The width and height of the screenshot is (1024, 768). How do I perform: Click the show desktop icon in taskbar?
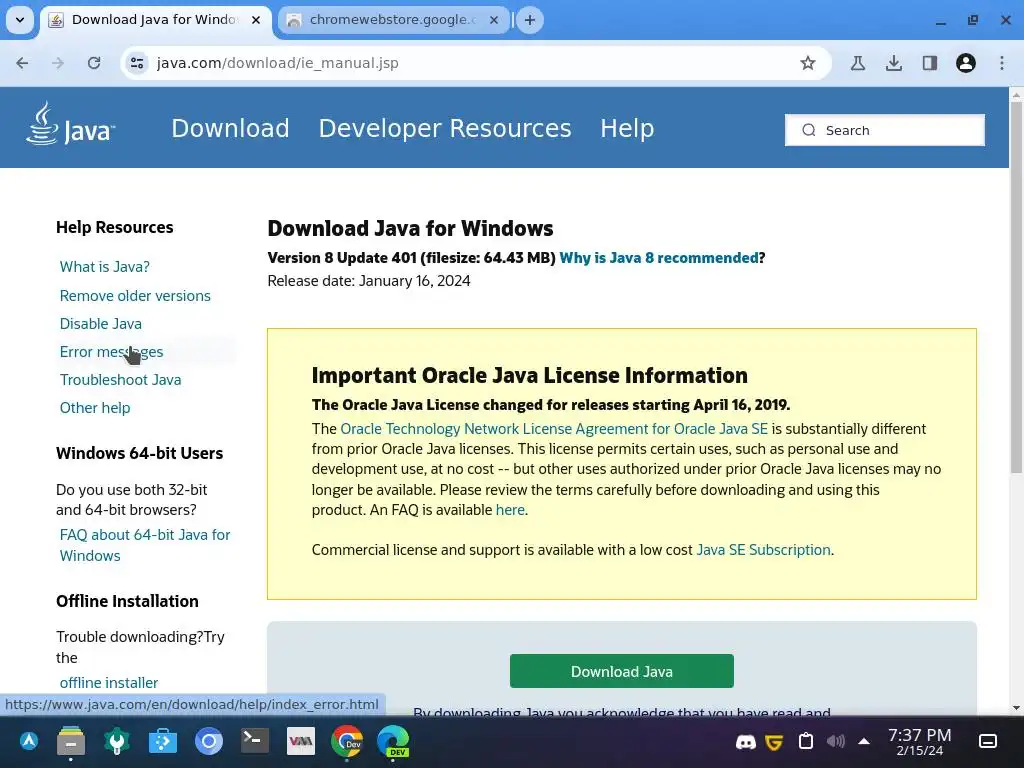[988, 741]
